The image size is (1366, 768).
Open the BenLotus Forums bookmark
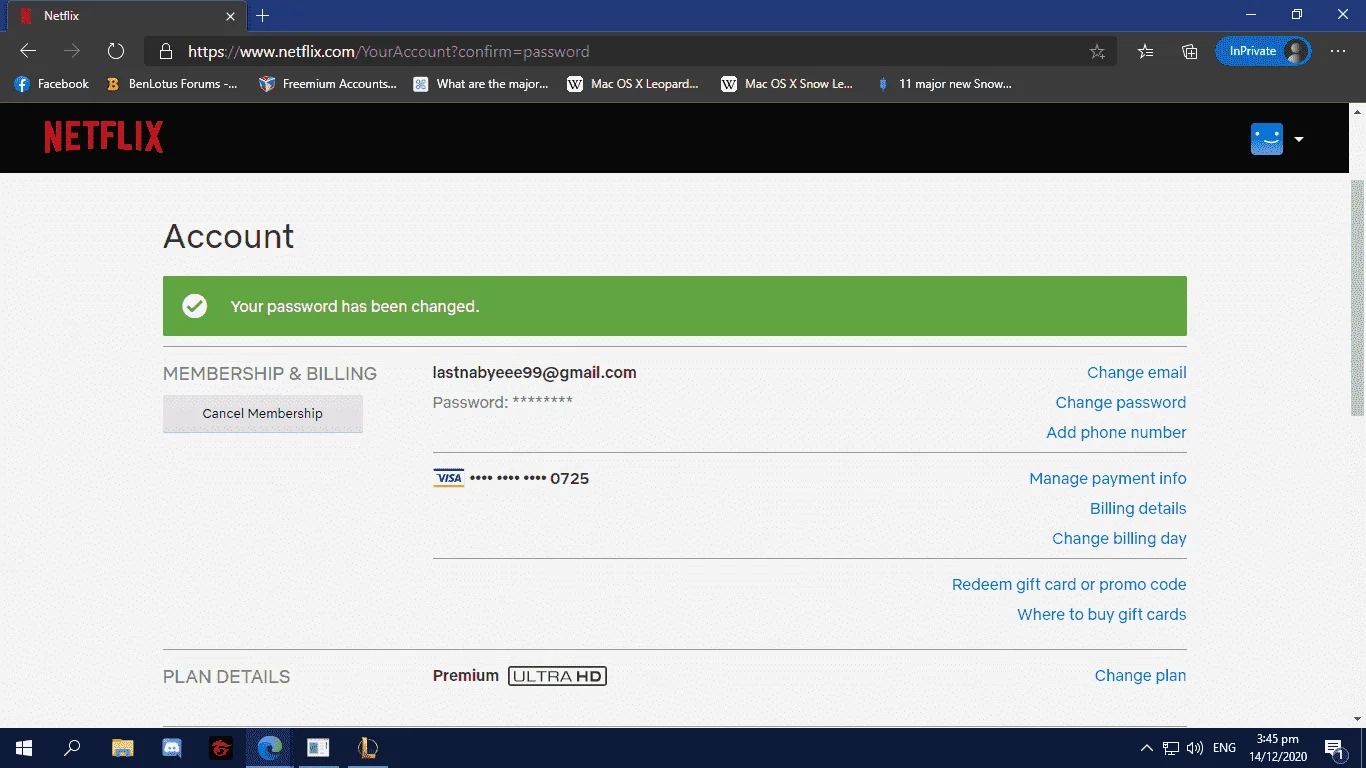coord(172,84)
